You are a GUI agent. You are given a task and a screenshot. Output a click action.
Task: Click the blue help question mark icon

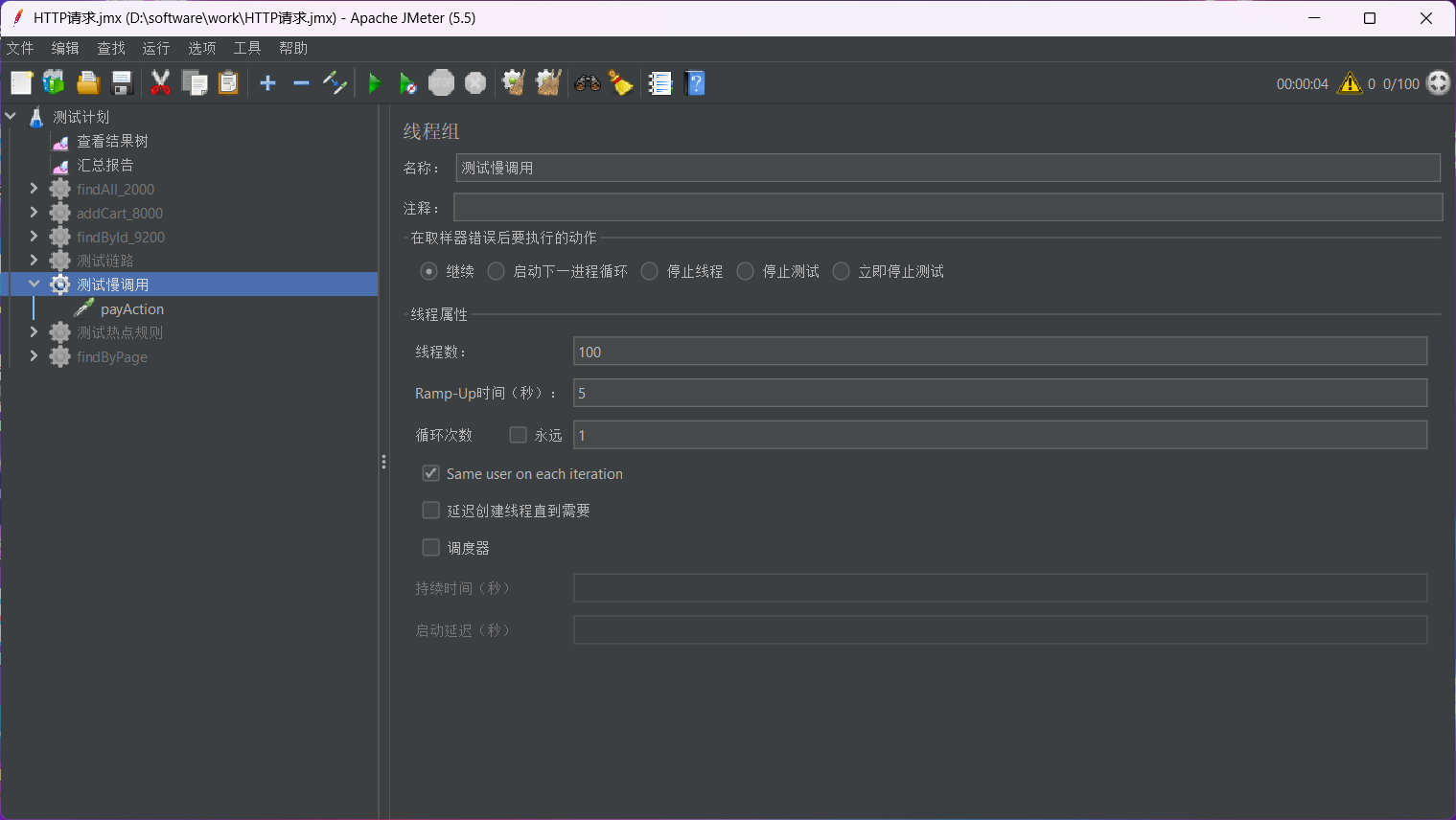(696, 84)
